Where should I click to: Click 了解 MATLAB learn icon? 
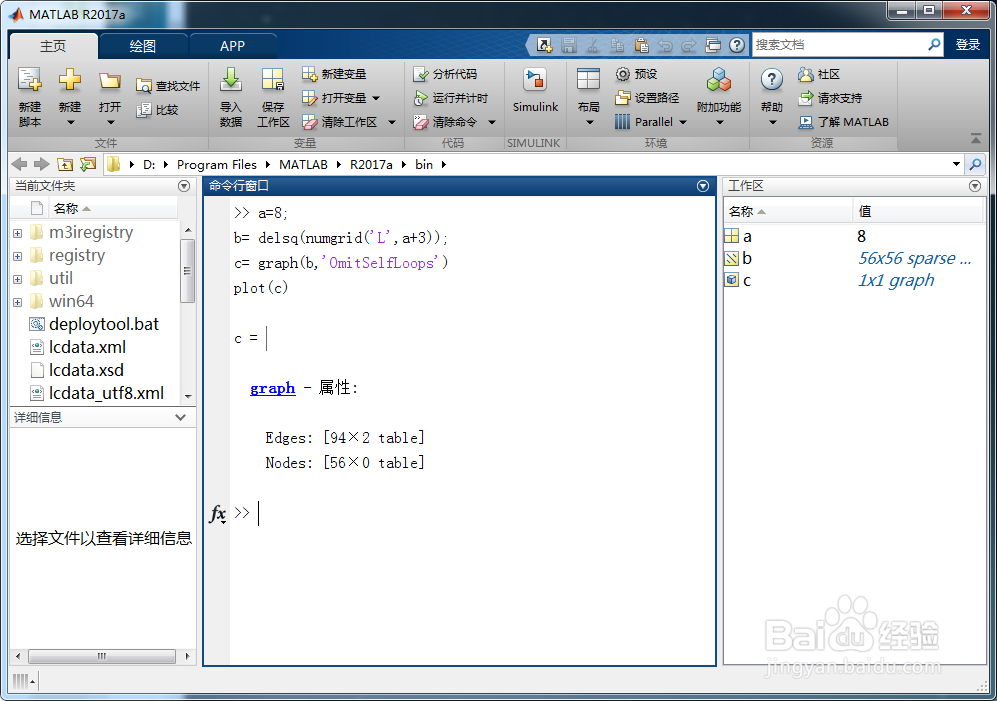point(806,122)
